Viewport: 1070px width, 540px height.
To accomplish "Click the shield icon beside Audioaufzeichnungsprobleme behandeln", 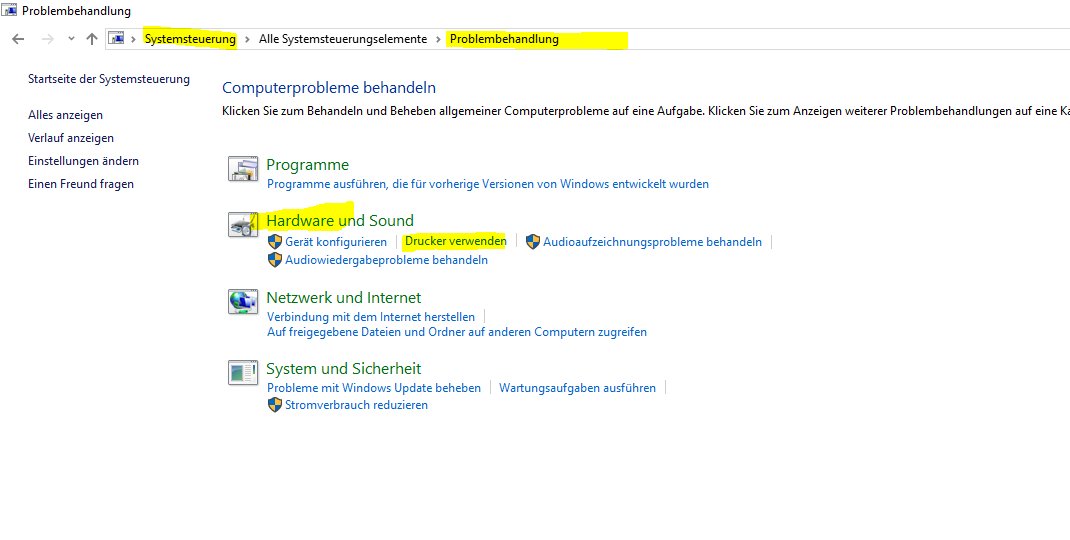I will click(x=533, y=242).
